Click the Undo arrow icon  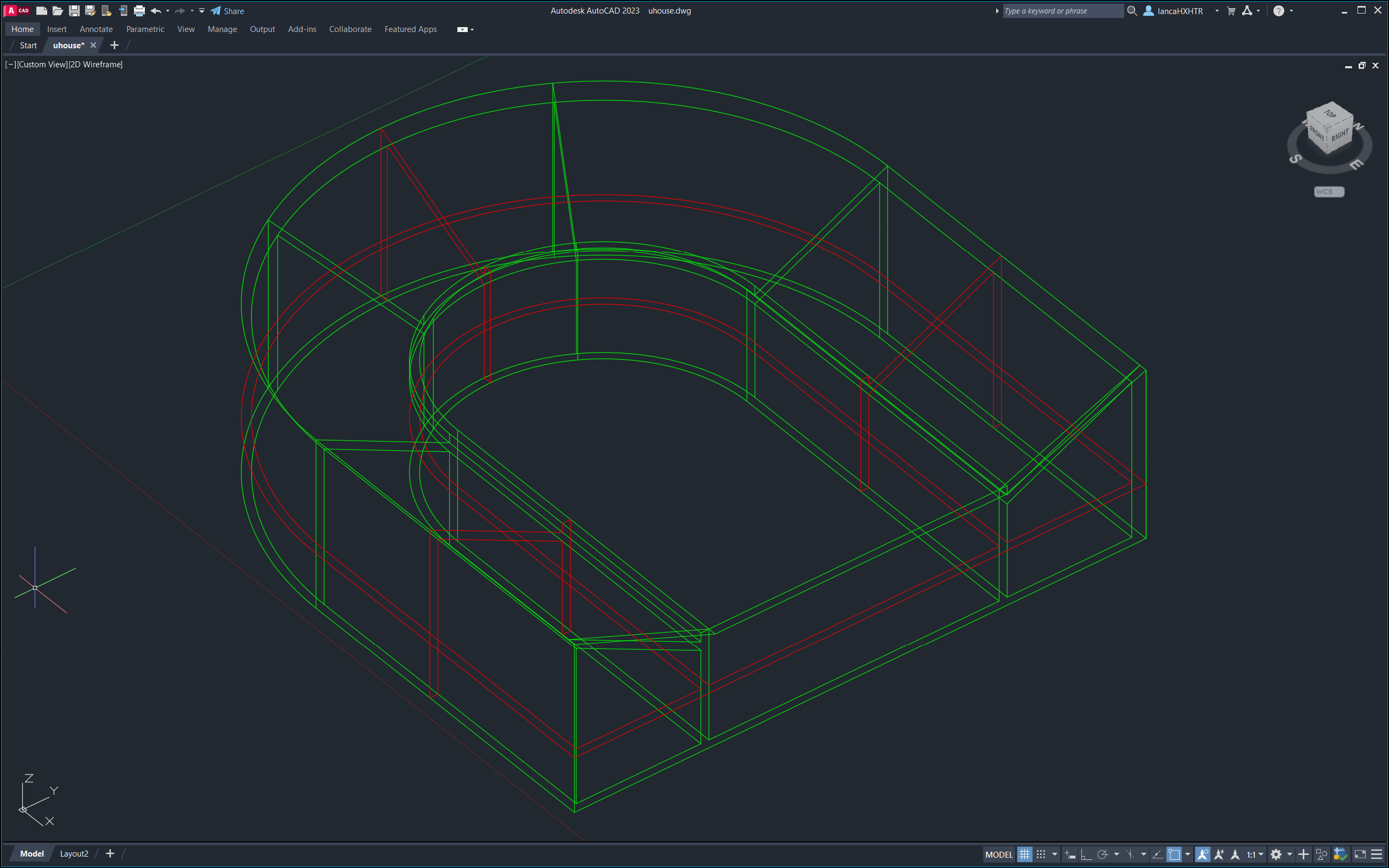pyautogui.click(x=156, y=10)
